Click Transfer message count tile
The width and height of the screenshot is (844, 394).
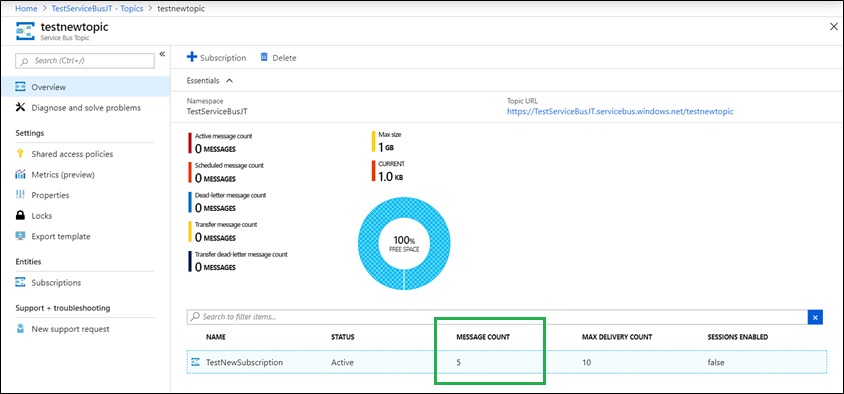pos(222,231)
